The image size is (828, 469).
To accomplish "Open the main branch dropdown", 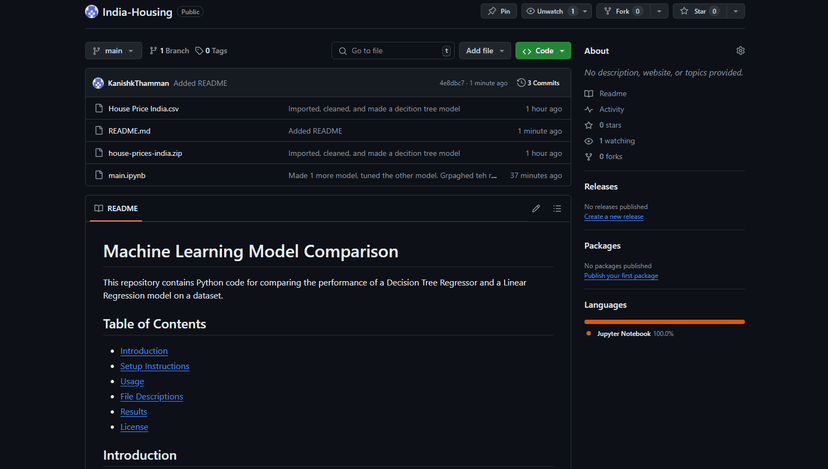I will pos(113,51).
